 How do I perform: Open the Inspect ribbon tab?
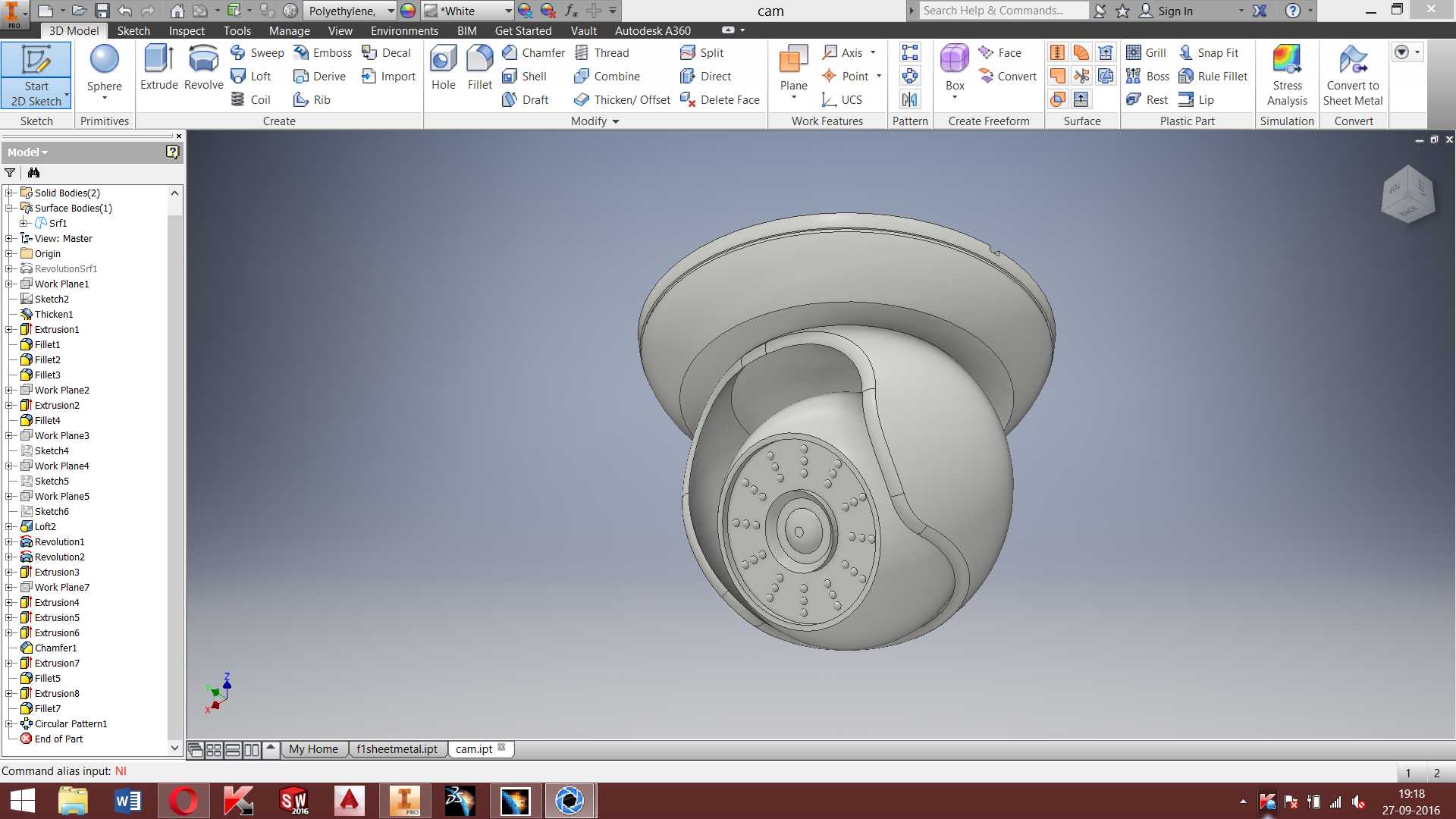[187, 30]
